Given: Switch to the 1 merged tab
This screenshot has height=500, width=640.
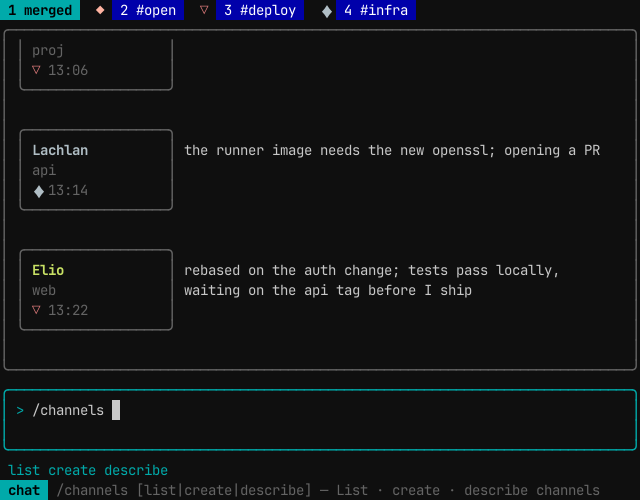Looking at the screenshot, I should tap(40, 10).
